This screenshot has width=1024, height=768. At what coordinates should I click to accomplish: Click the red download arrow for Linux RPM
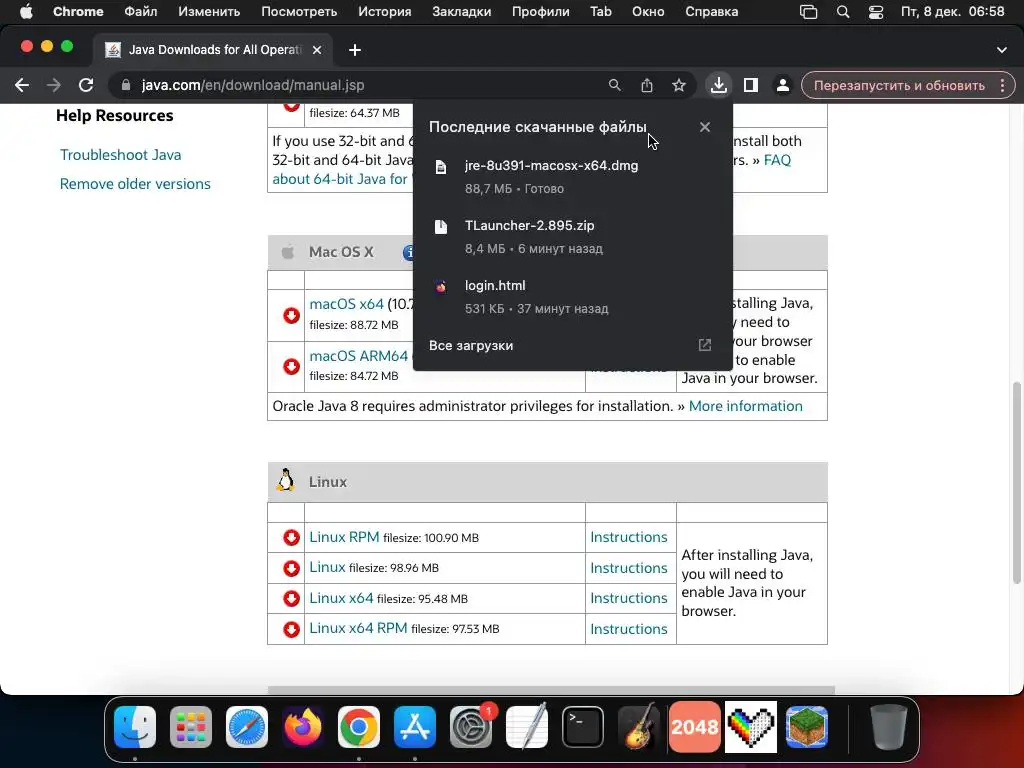click(x=291, y=537)
